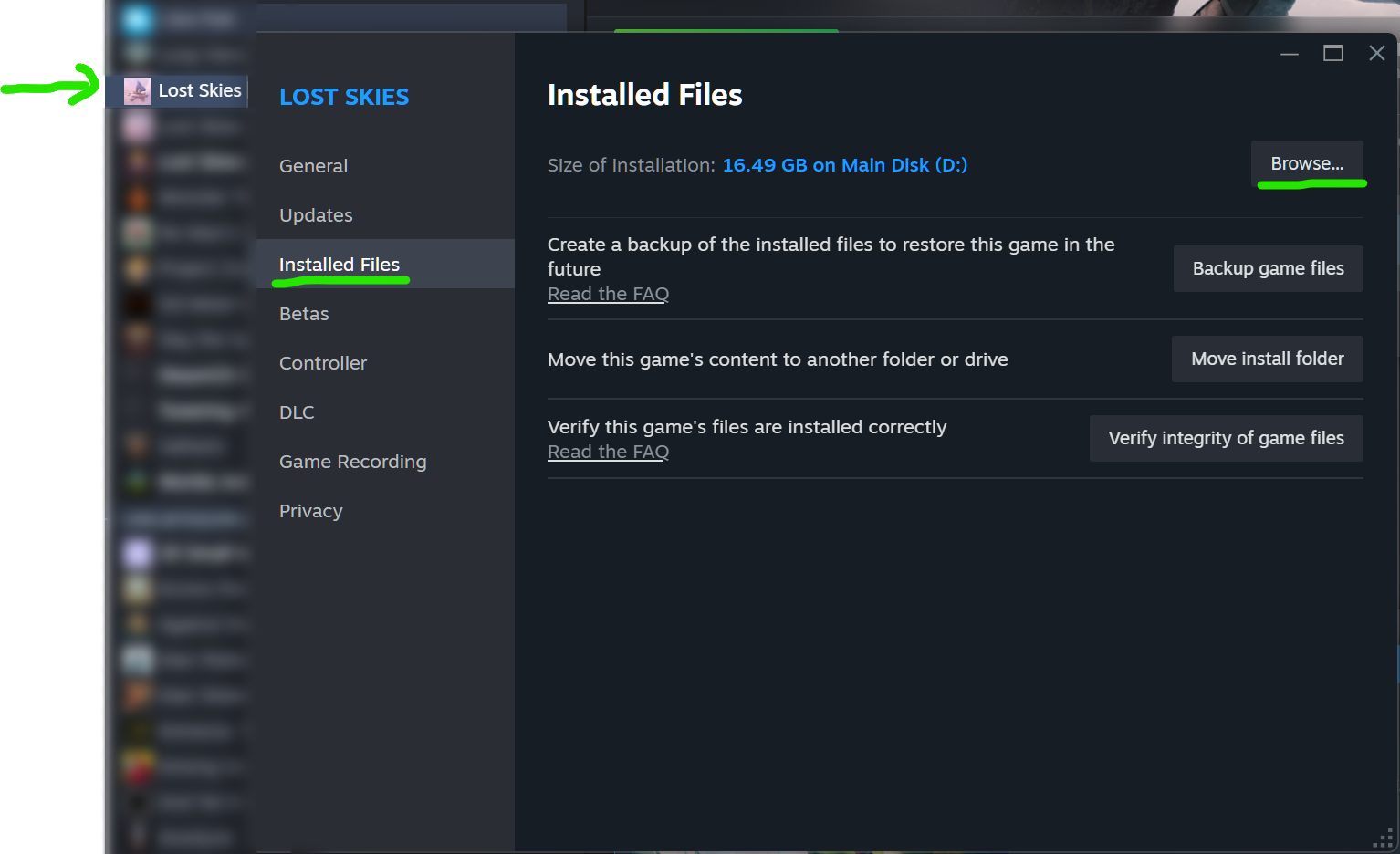Click the window resize grip corner
The width and height of the screenshot is (1400, 854).
click(x=1384, y=838)
